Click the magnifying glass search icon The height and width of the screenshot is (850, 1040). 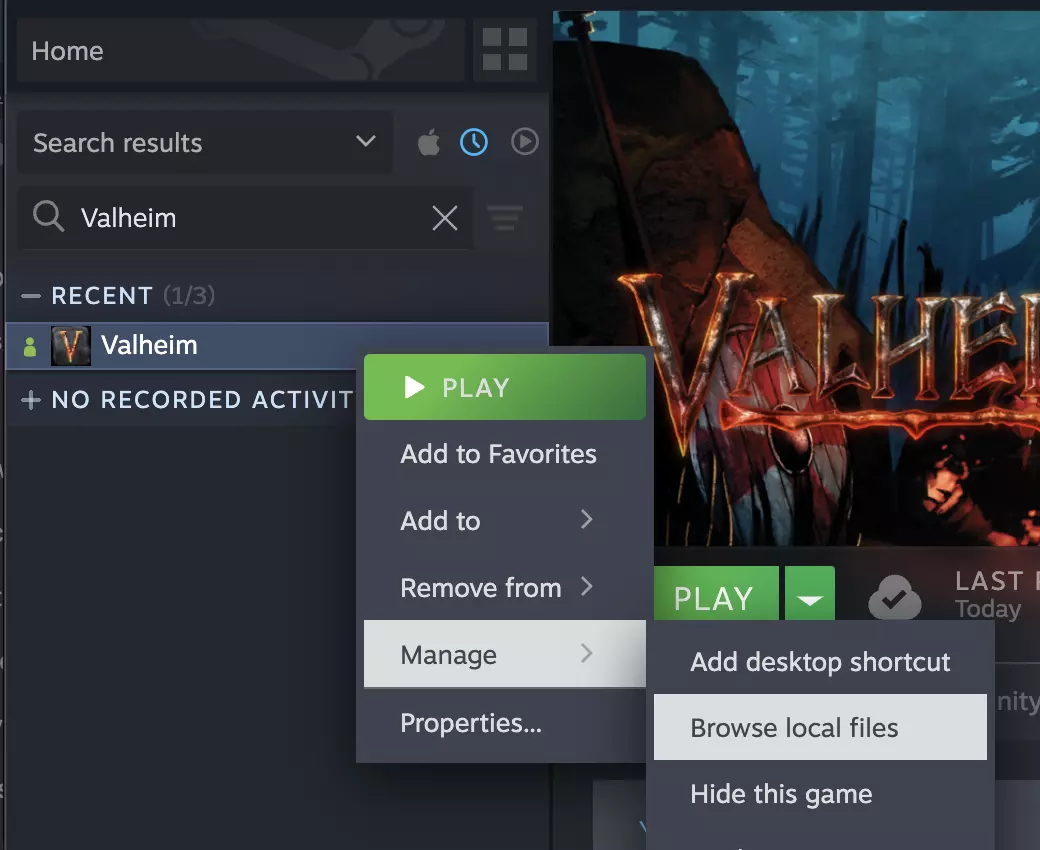tap(48, 216)
